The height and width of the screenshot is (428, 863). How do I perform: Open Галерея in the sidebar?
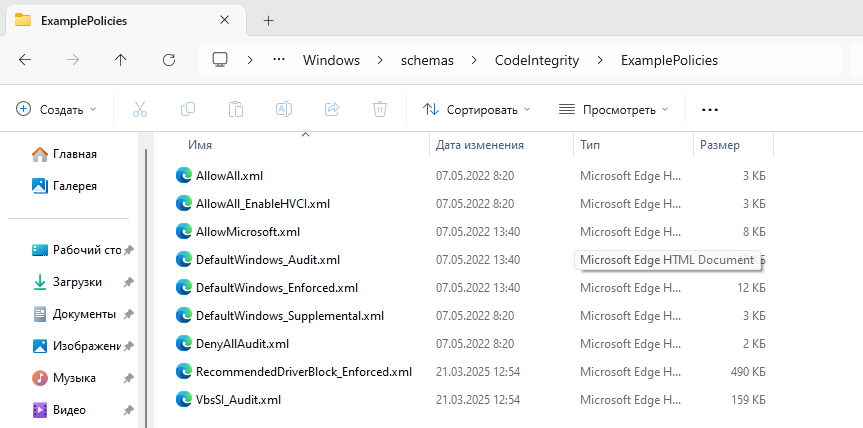tap(75, 186)
